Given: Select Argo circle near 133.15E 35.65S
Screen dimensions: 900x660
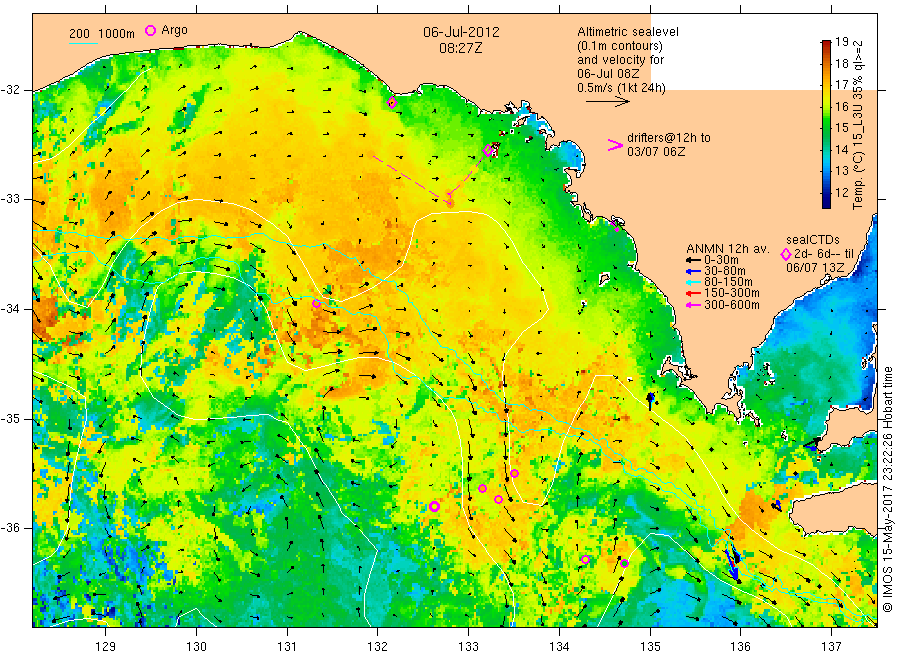Looking at the screenshot, I should point(483,488).
